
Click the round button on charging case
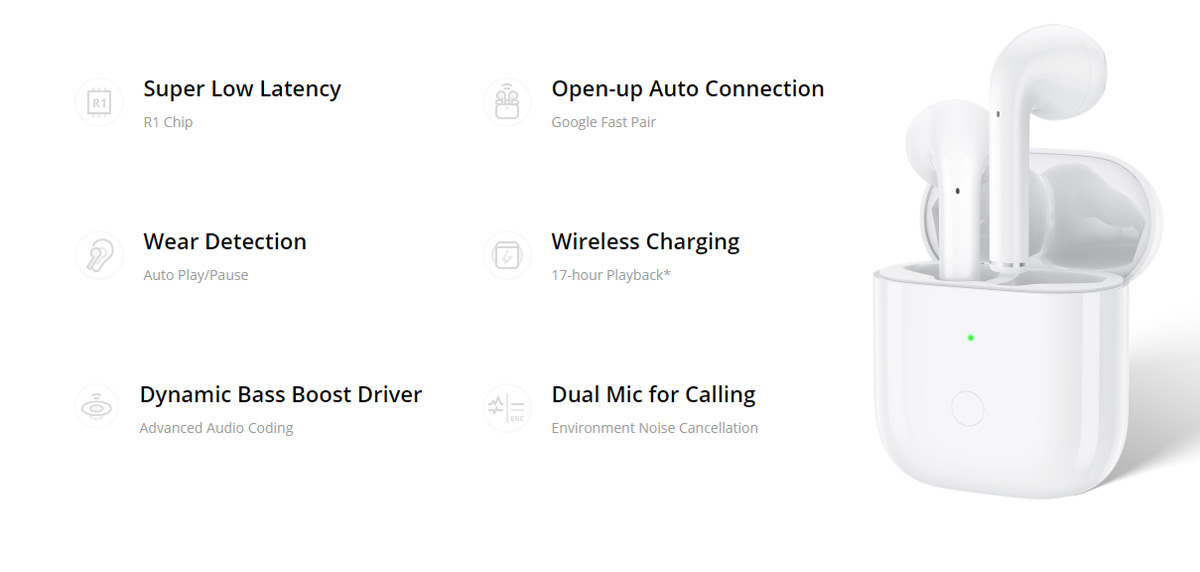(x=967, y=409)
